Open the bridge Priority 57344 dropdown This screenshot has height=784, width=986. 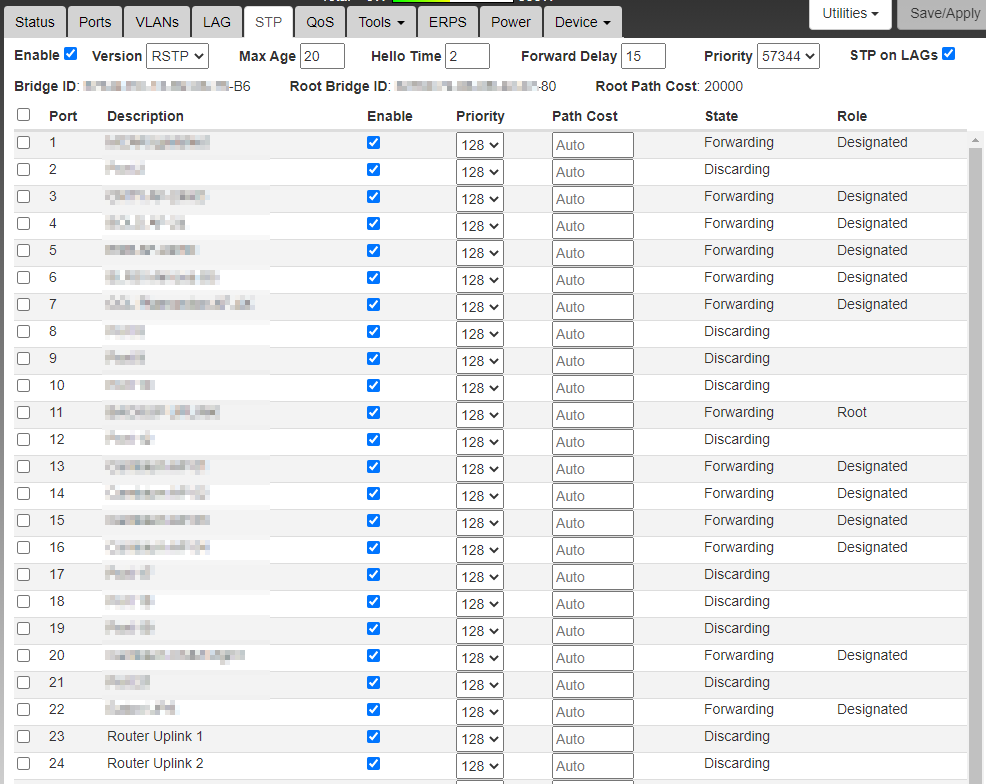[x=787, y=56]
